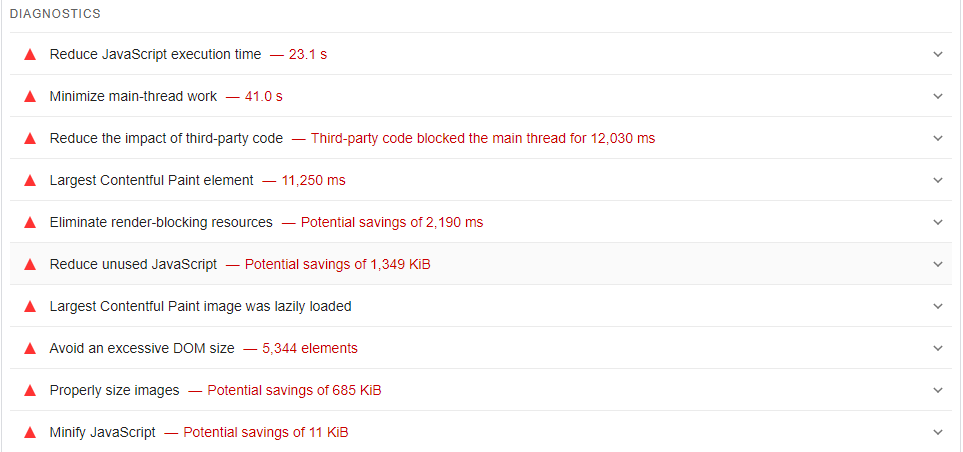The height and width of the screenshot is (452, 963).
Task: Click the warning icon next to Properly size images
Action: [30, 390]
